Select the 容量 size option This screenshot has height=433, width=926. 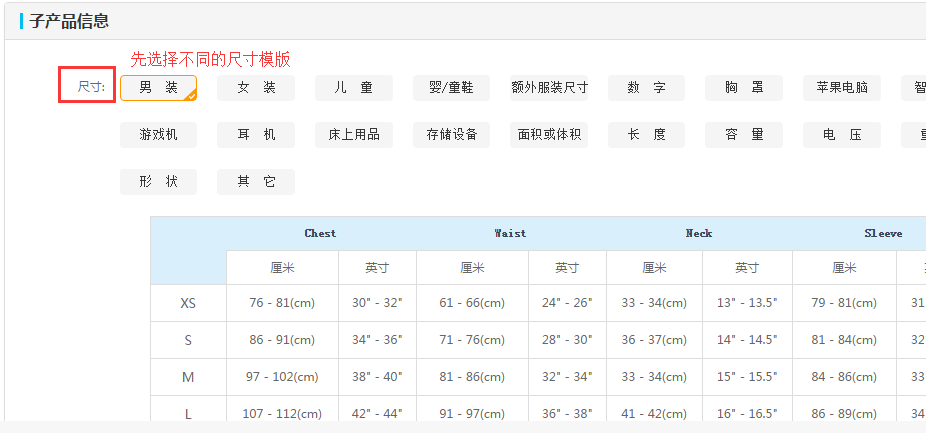click(744, 135)
